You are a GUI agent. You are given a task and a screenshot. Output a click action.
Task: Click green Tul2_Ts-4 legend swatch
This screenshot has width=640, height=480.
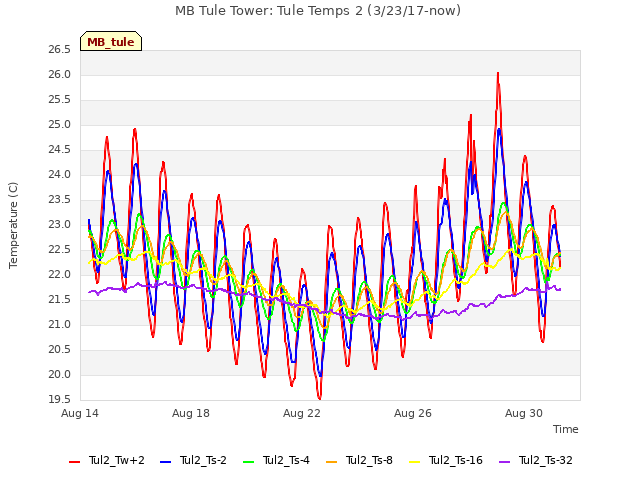249,462
